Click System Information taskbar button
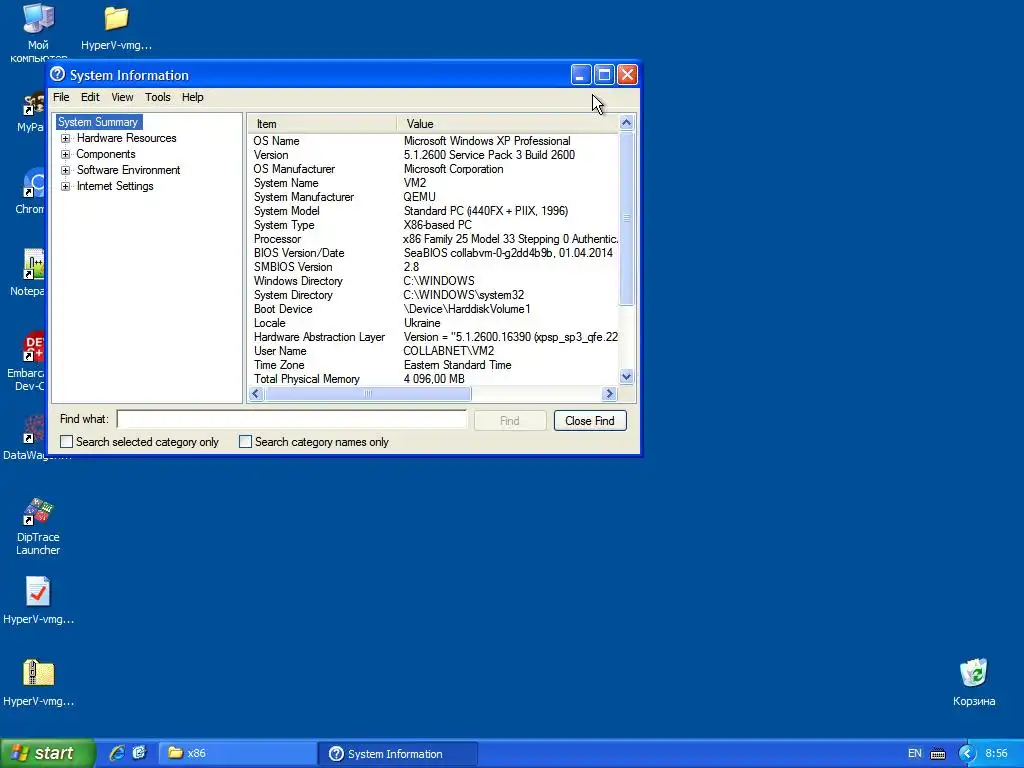This screenshot has width=1024, height=768. [398, 754]
